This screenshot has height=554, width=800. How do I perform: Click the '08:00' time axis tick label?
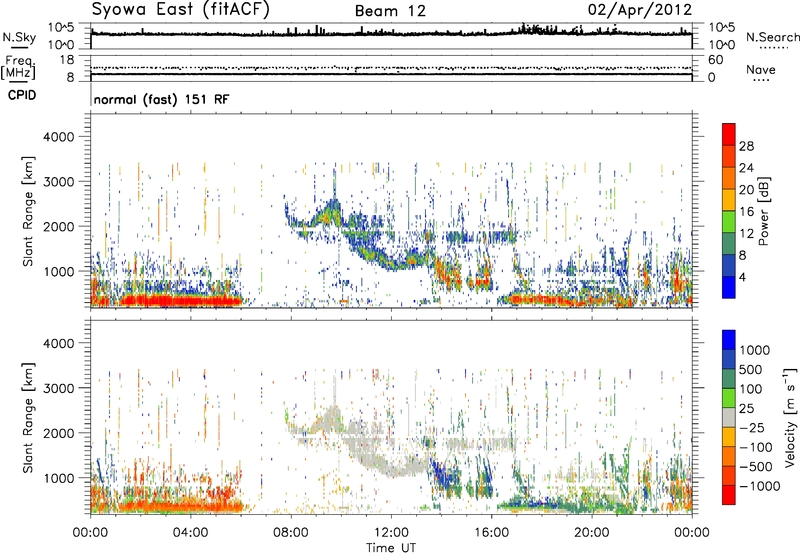tap(291, 533)
